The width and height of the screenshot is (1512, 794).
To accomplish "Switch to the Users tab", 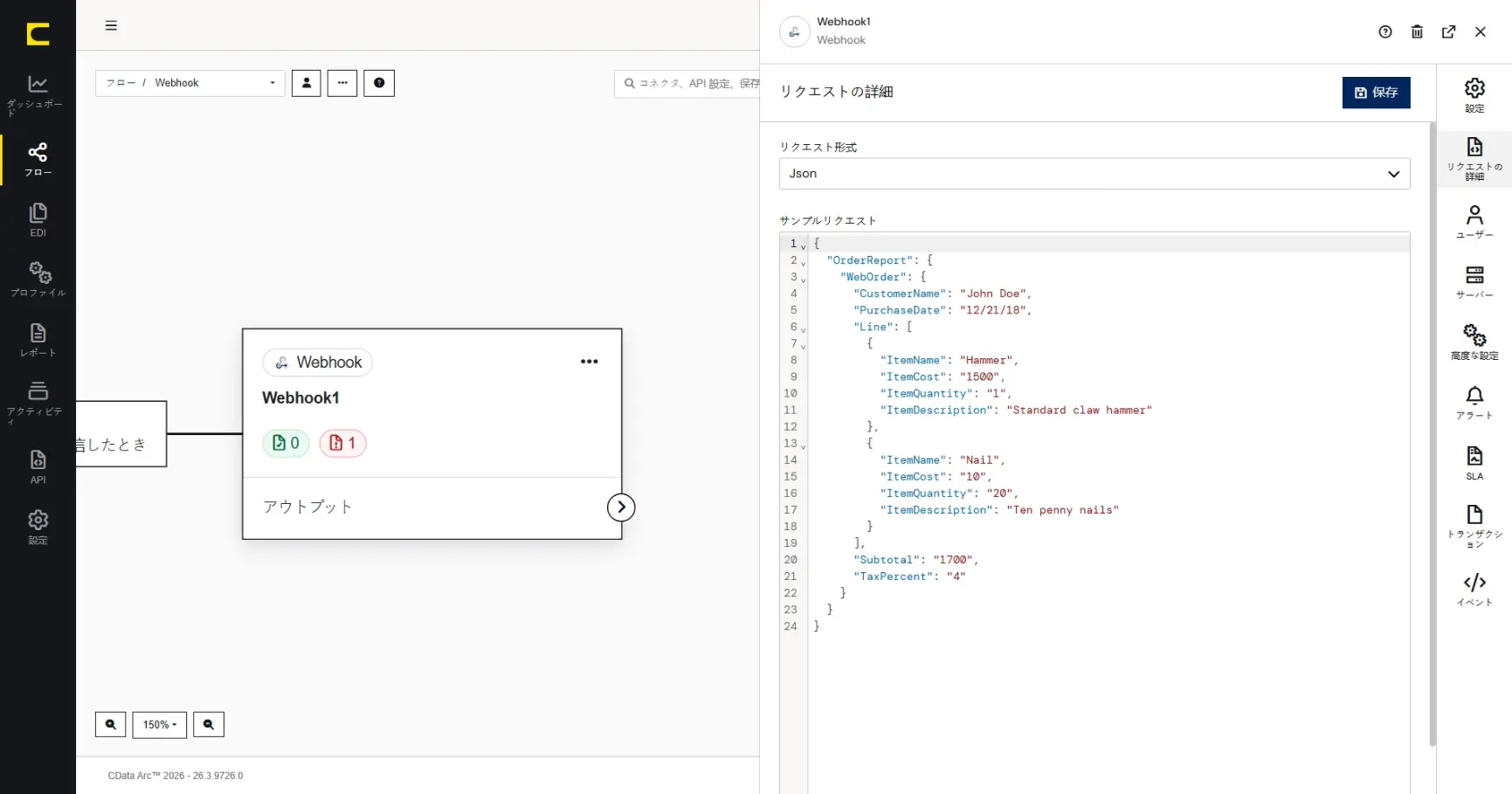I will 1474,222.
